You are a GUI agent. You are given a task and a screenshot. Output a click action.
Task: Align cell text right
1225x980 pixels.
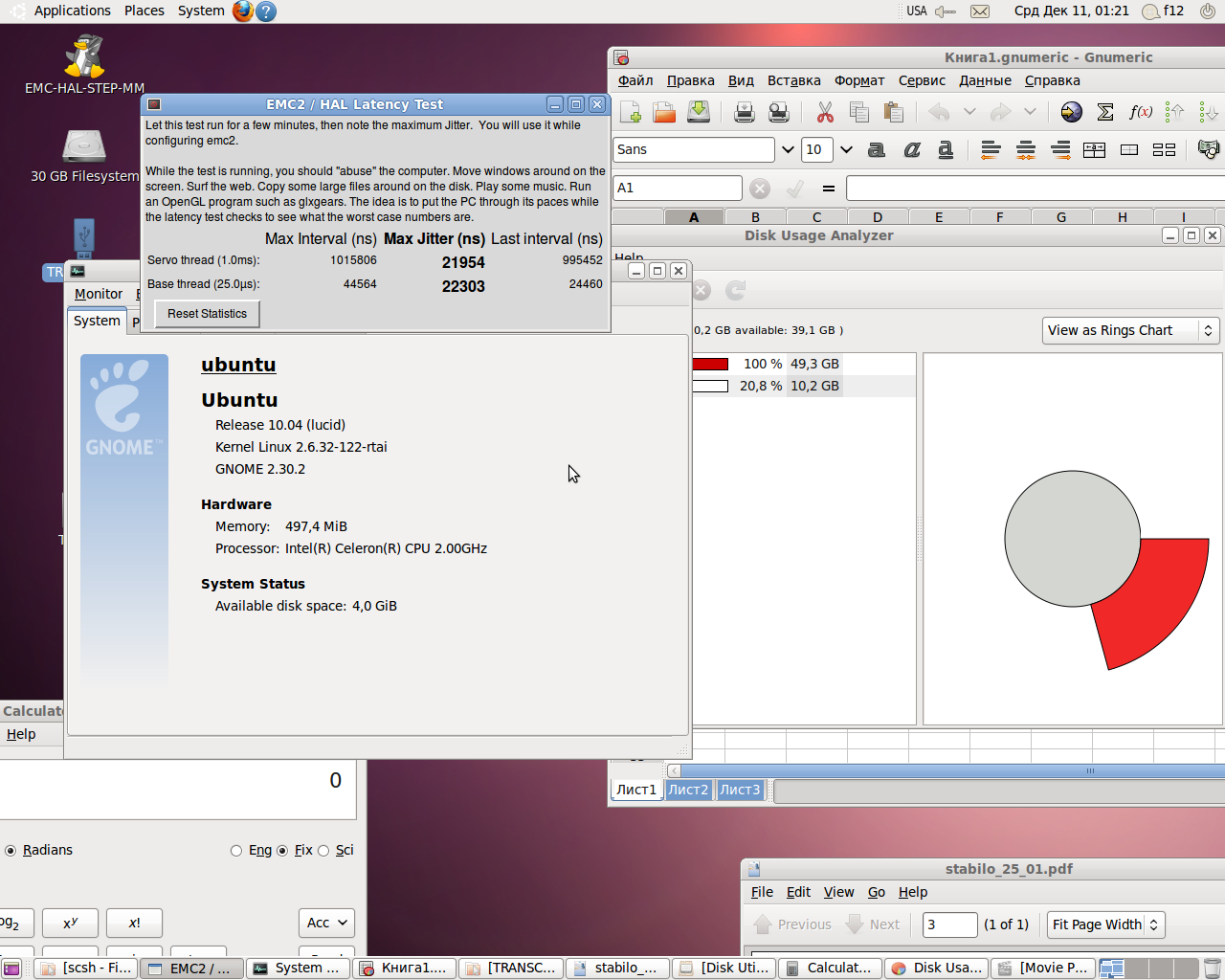[1060, 149]
